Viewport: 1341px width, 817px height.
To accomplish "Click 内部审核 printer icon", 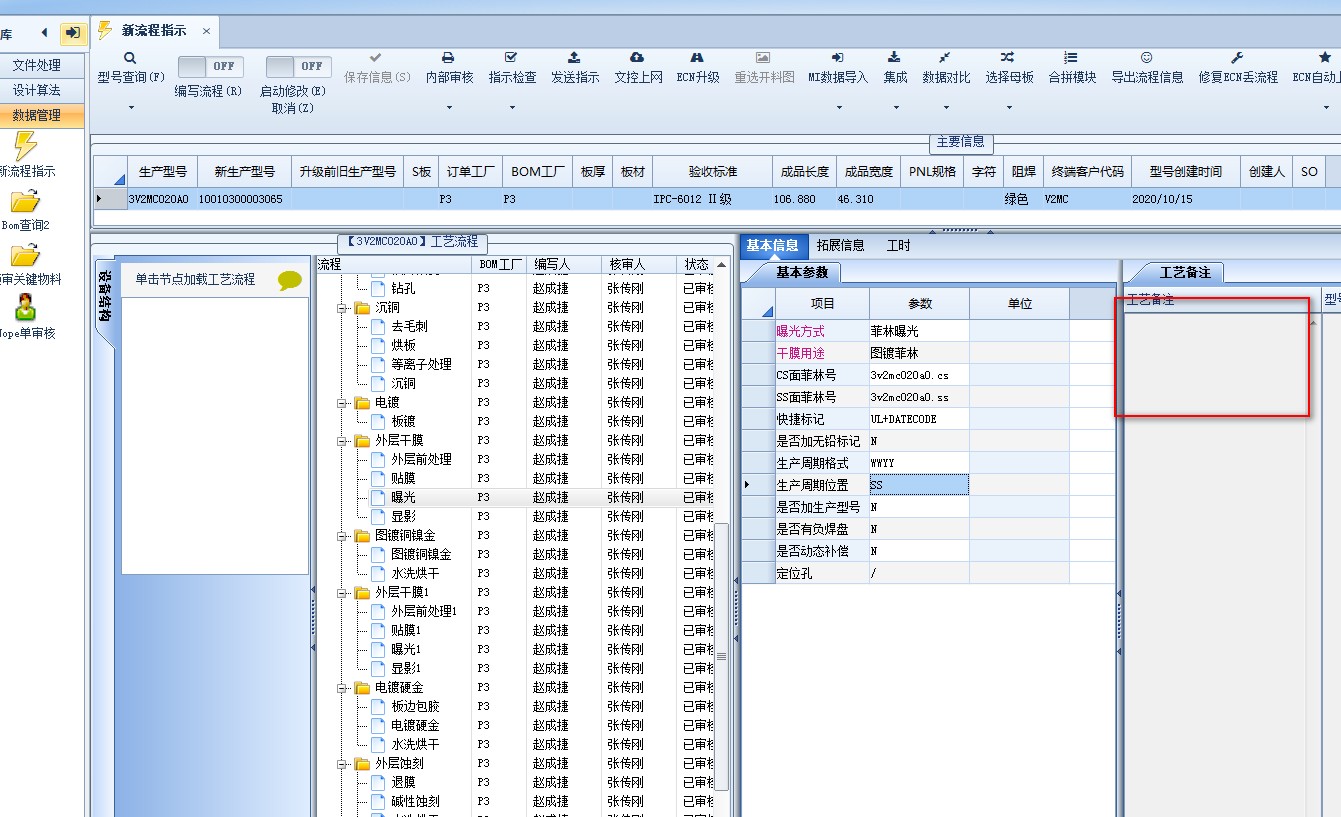I will [449, 58].
